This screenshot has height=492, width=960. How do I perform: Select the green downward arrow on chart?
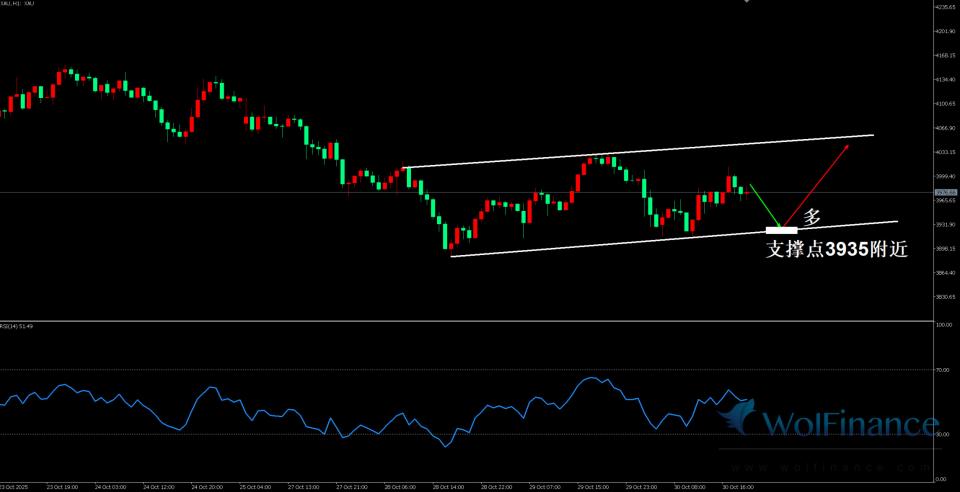[764, 205]
